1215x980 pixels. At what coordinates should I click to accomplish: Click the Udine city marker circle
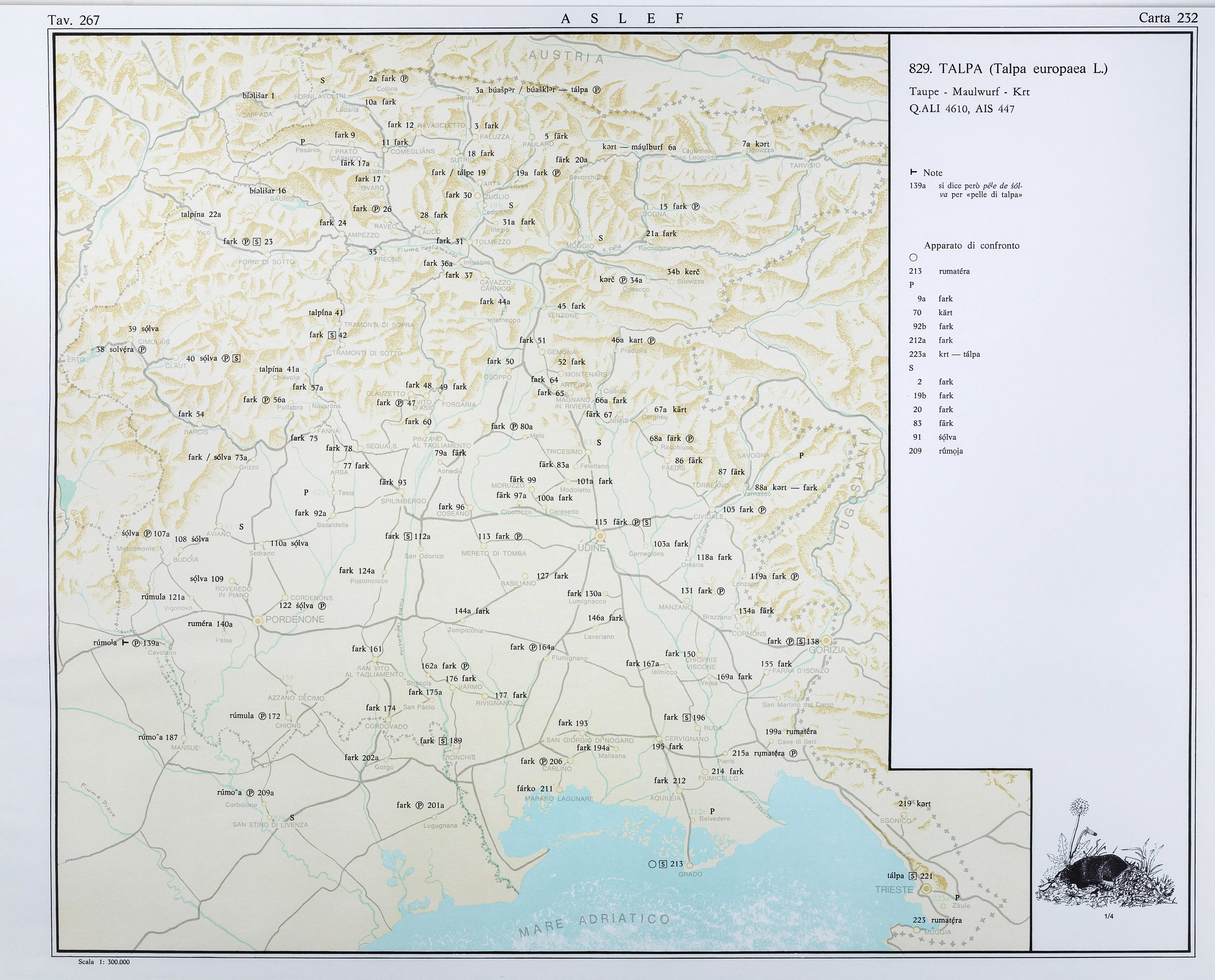[x=600, y=536]
